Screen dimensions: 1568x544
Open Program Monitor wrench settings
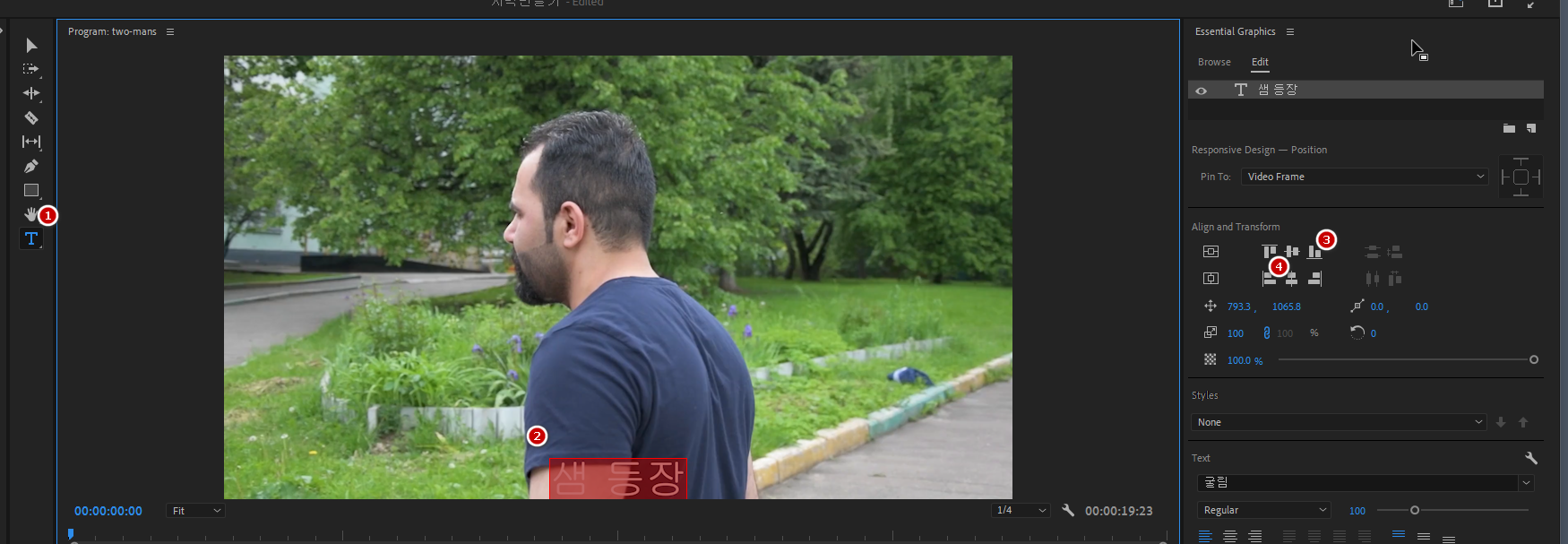tap(1068, 510)
